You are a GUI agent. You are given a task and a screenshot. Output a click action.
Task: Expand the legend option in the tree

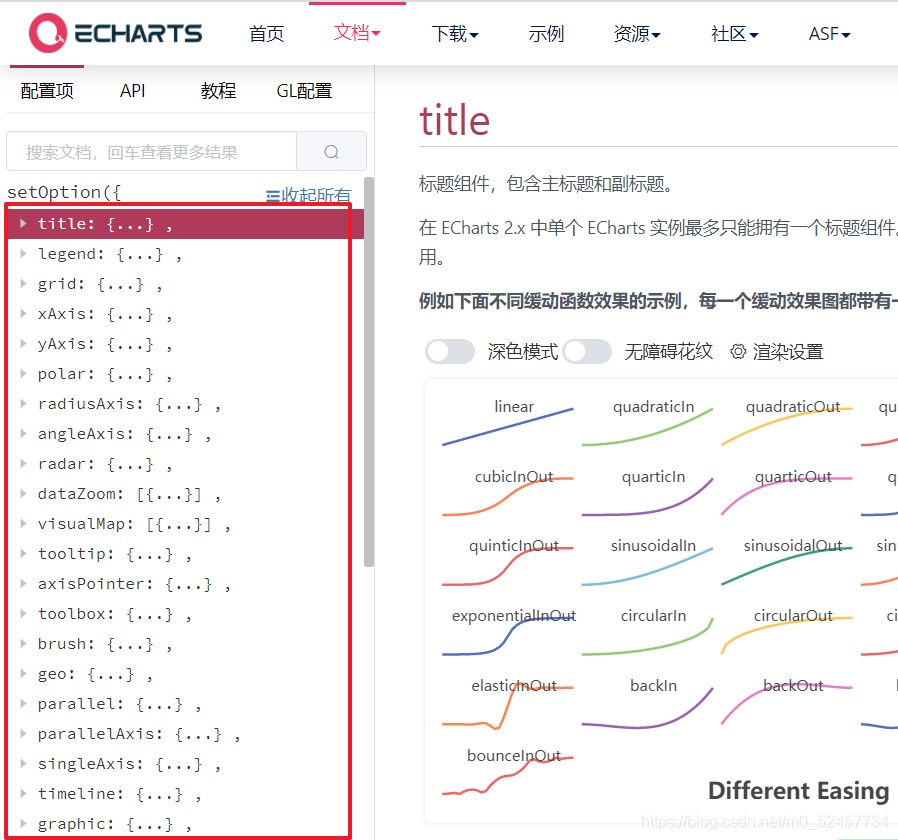24,253
